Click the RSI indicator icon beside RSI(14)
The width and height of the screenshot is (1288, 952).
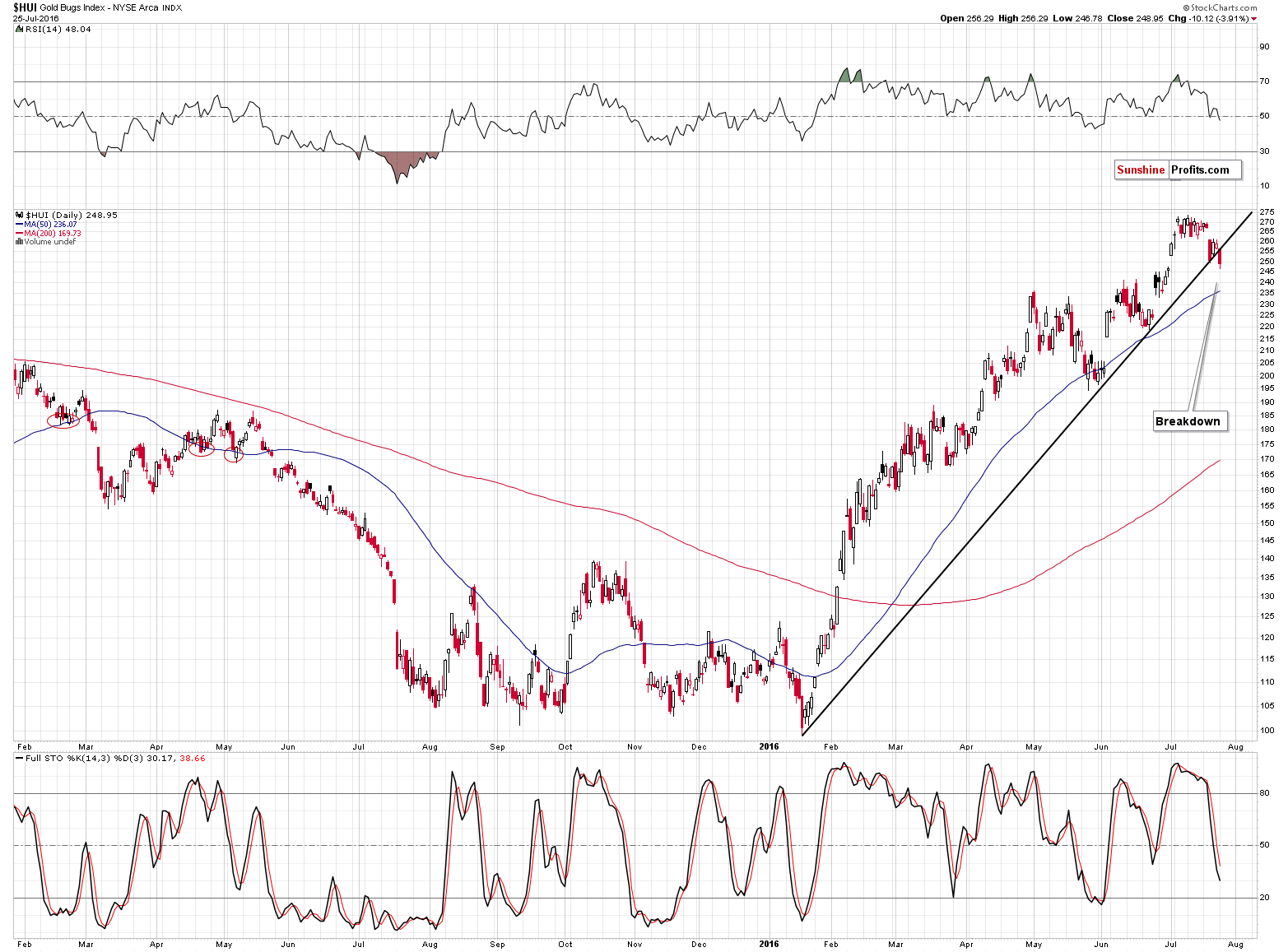20,29
